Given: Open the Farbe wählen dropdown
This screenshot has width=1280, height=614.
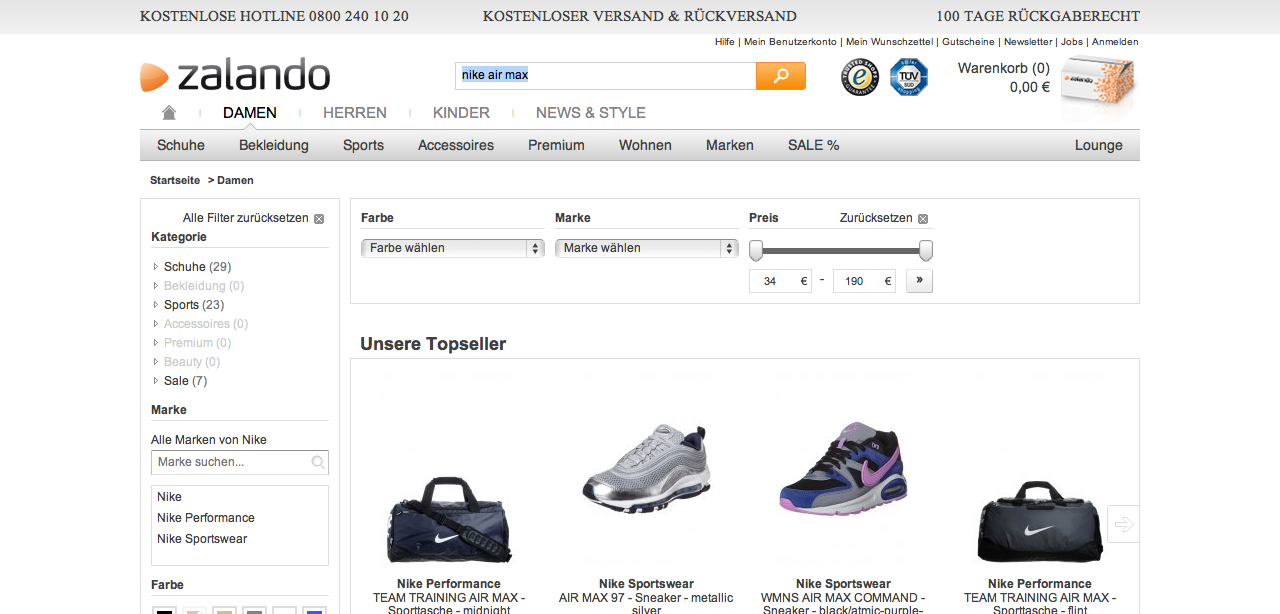Looking at the screenshot, I should 452,248.
